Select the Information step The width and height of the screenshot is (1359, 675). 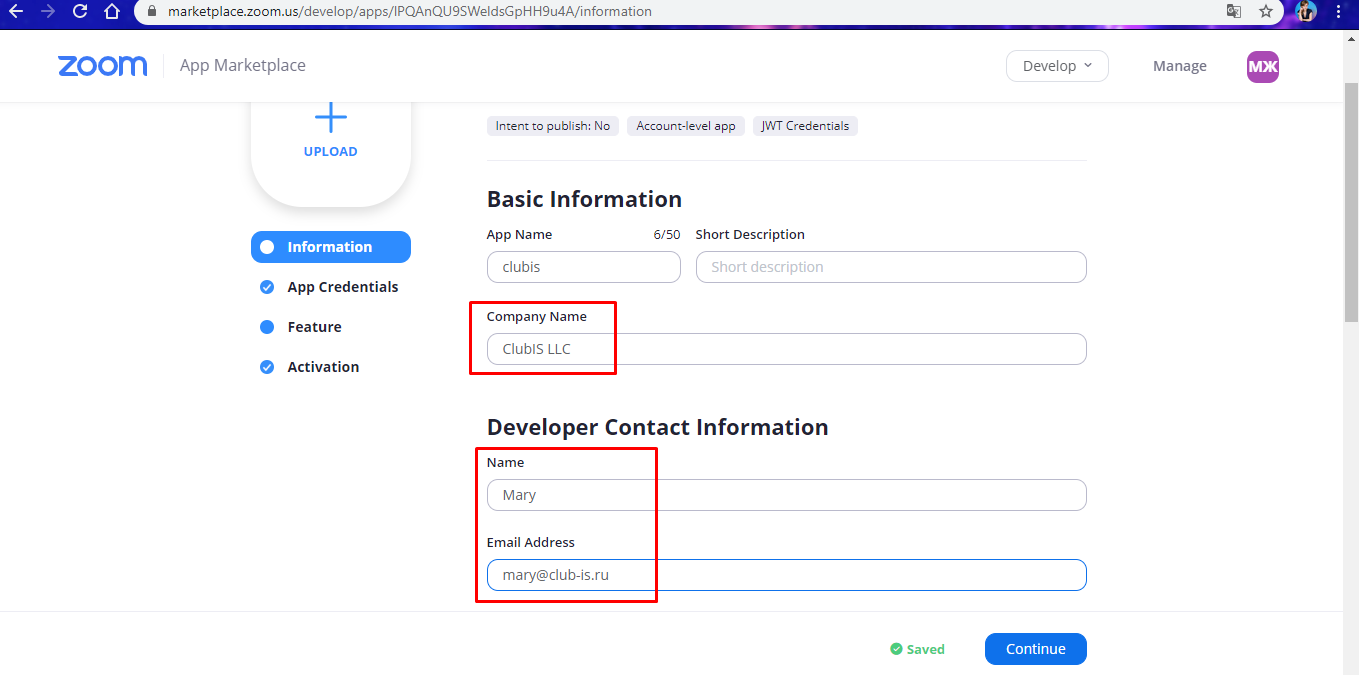(x=331, y=247)
